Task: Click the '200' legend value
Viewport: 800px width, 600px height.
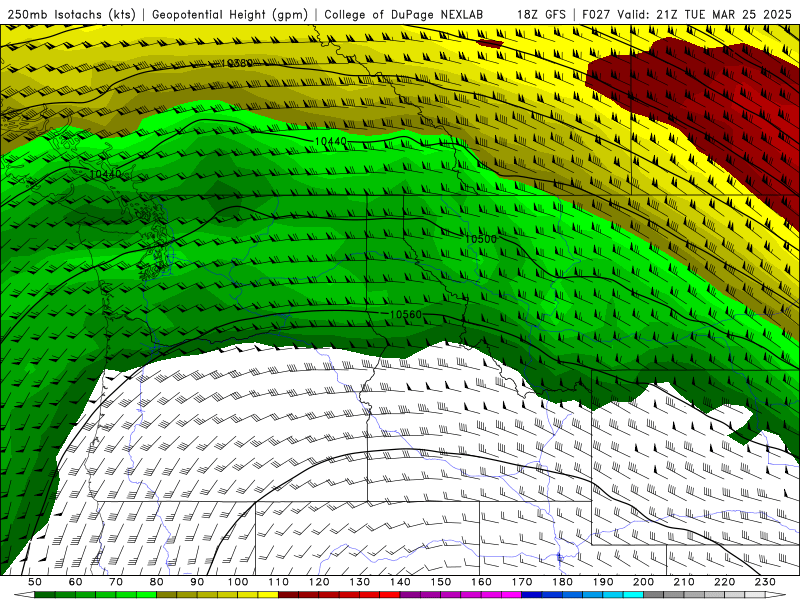Action: (644, 582)
